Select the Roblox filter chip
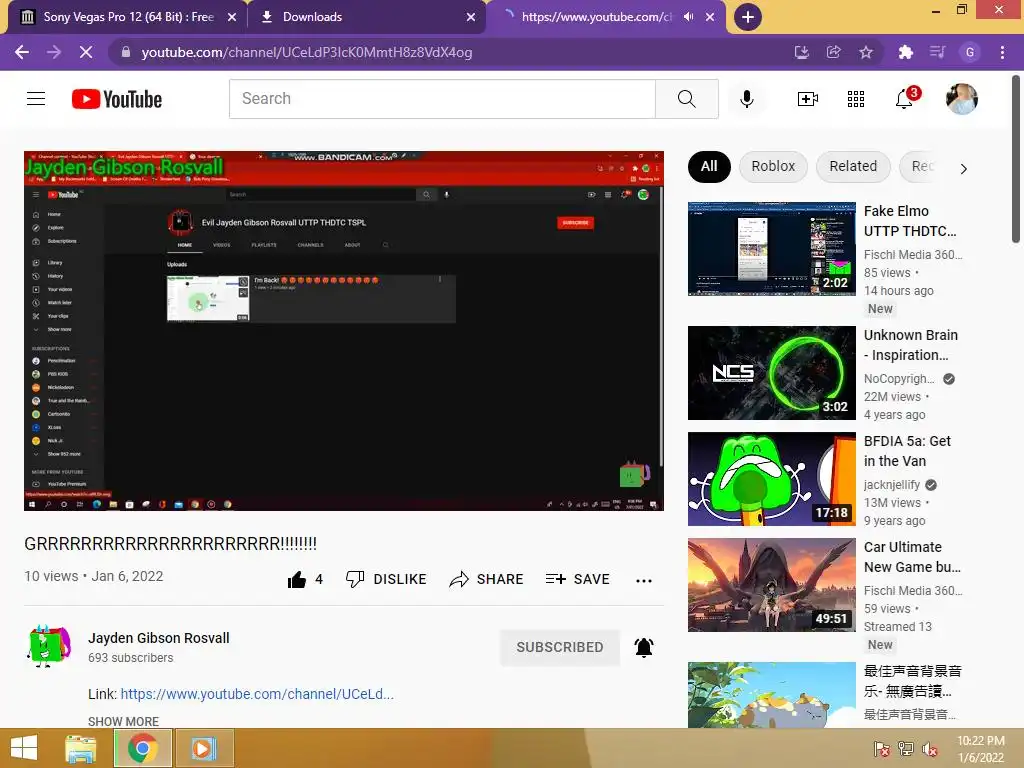1024x768 pixels. click(773, 167)
